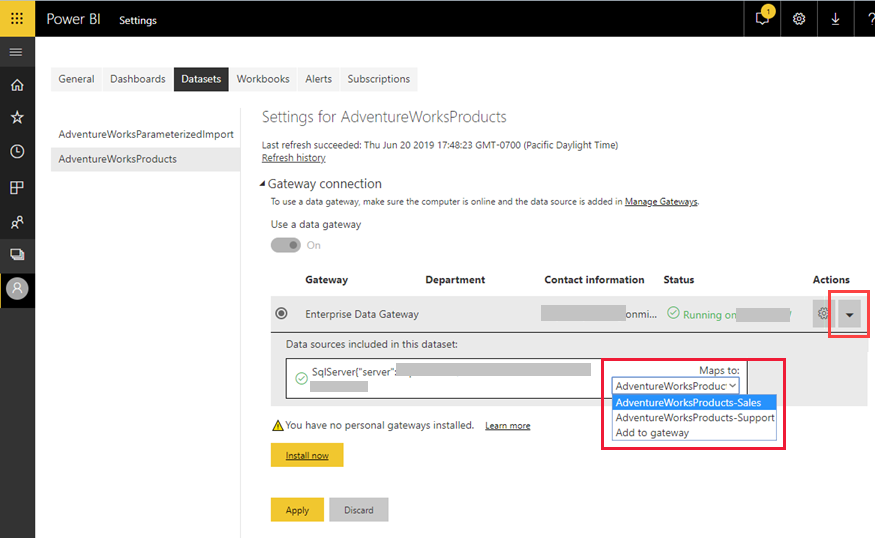Open Favorites star icon in sidebar
875x538 pixels.
point(17,117)
